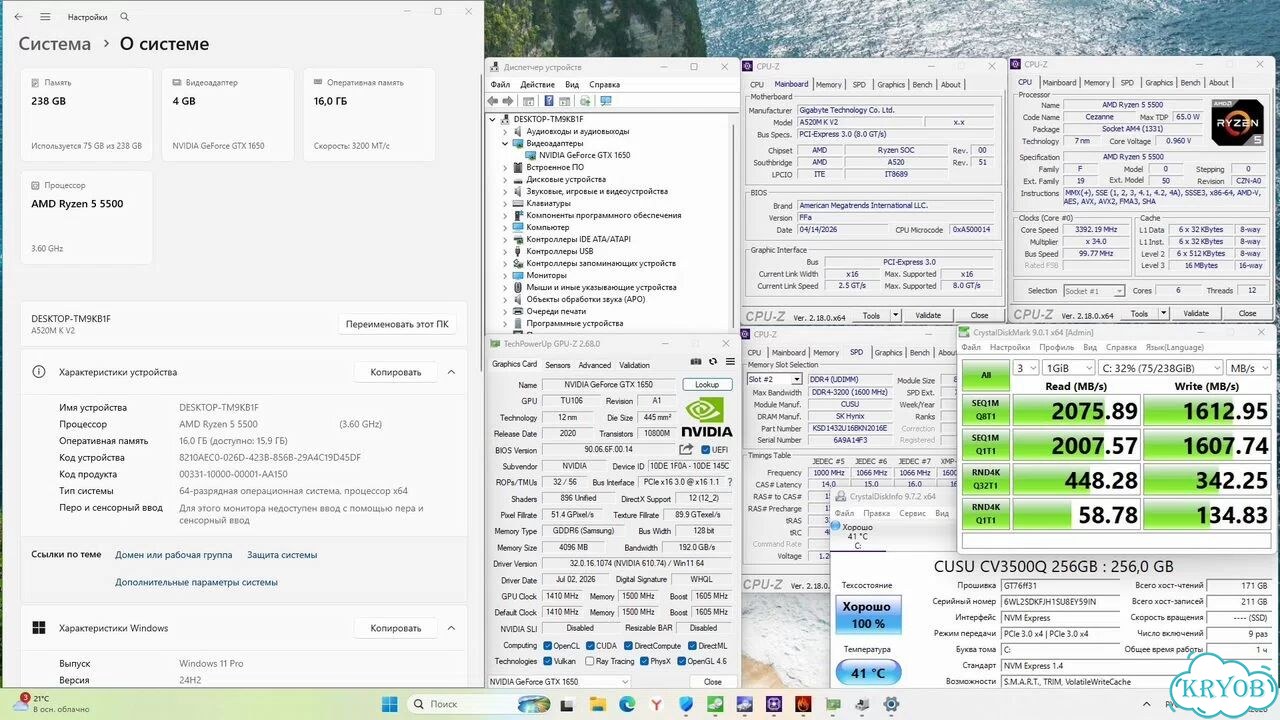
Task: Click Device Manager help (question mark) toolbar icon
Action: click(549, 101)
